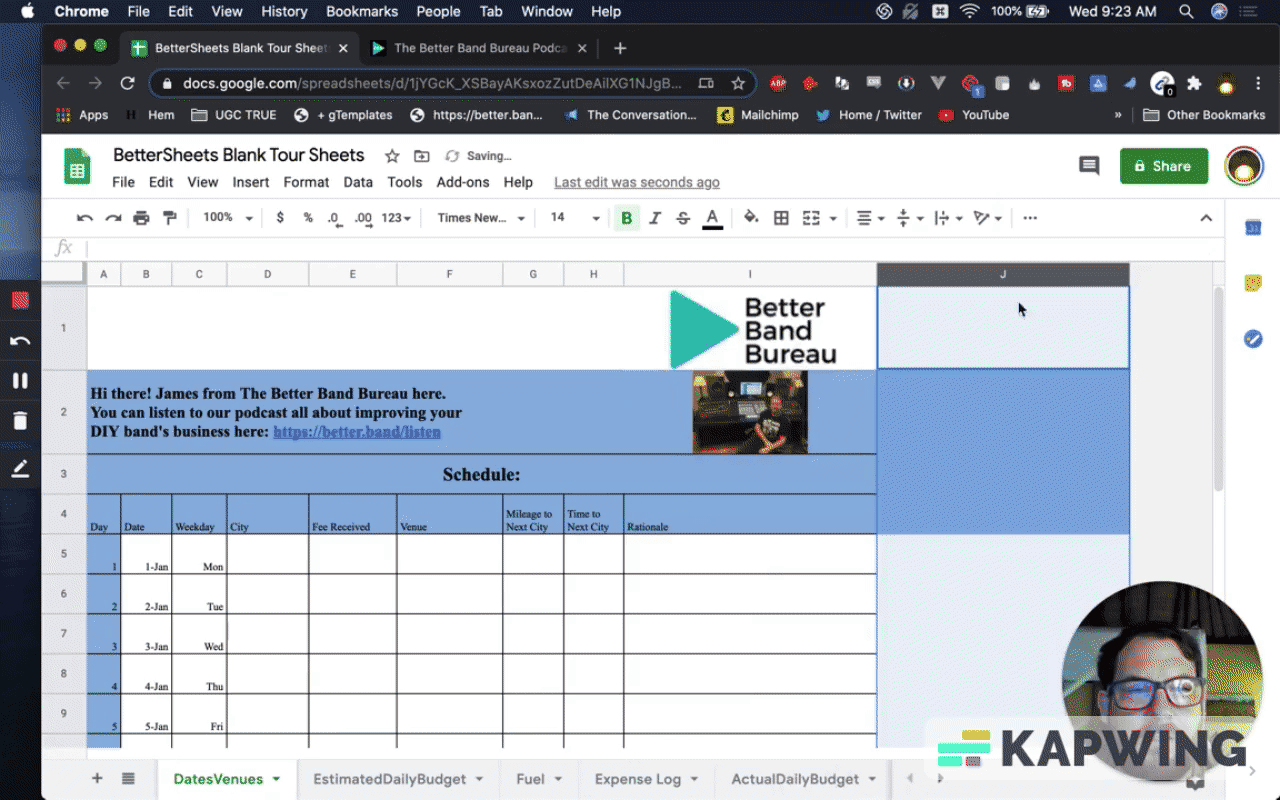Toggle bold formatting
Viewport: 1280px width, 800px height.
627,218
